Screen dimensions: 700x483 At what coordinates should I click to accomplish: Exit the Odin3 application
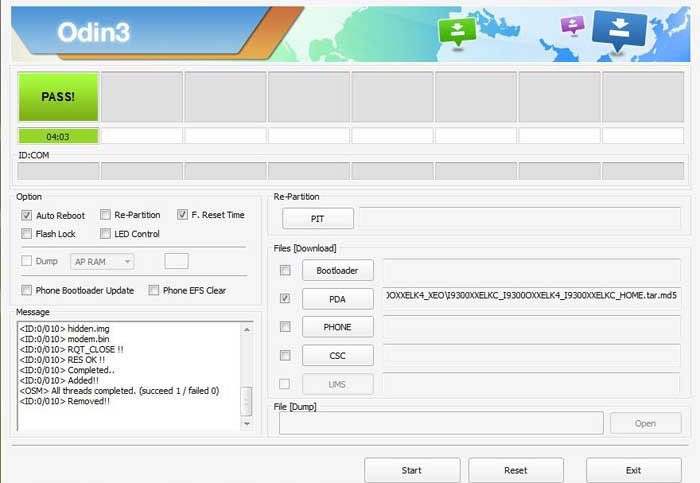tap(633, 470)
